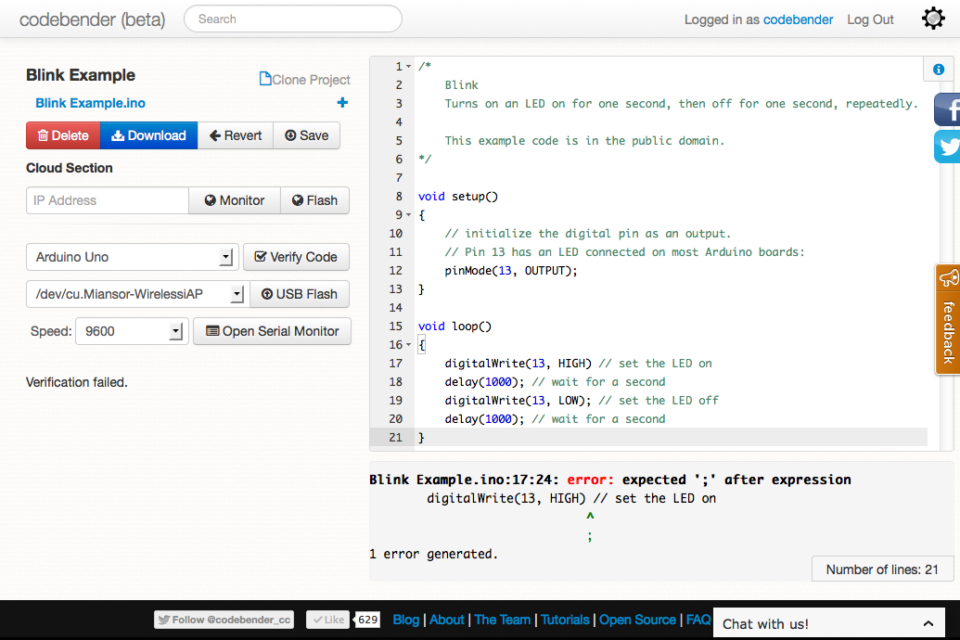This screenshot has height=640, width=960.
Task: Open The Team footer link
Action: click(503, 620)
